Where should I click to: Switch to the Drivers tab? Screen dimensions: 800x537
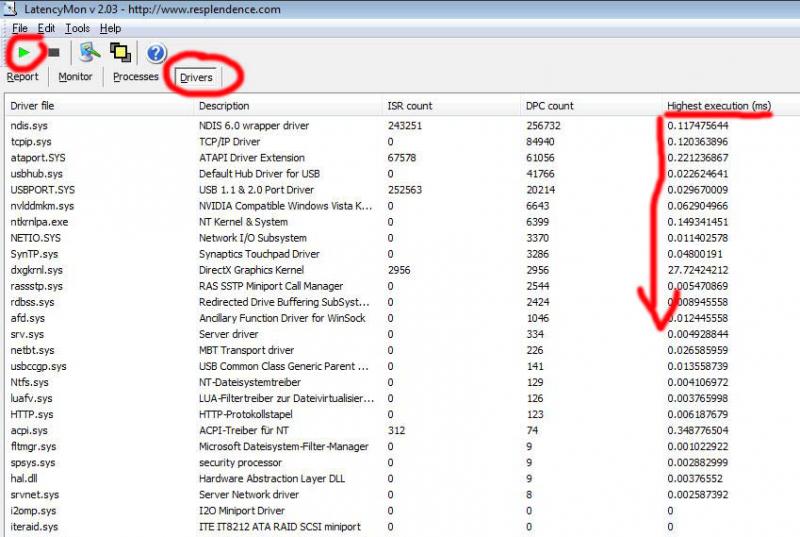(196, 78)
